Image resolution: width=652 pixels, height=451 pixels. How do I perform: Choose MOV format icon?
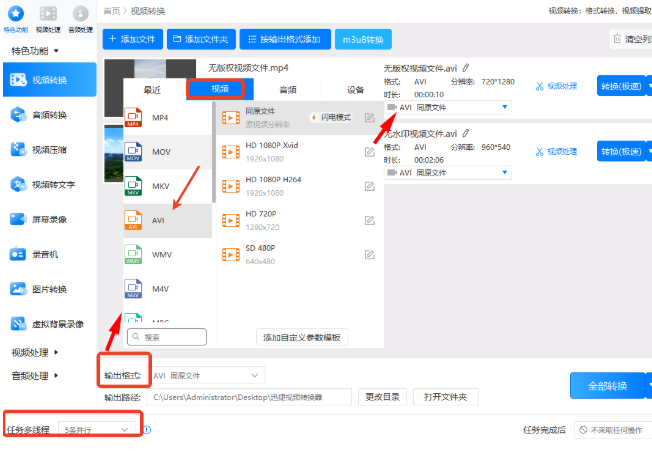coord(133,152)
